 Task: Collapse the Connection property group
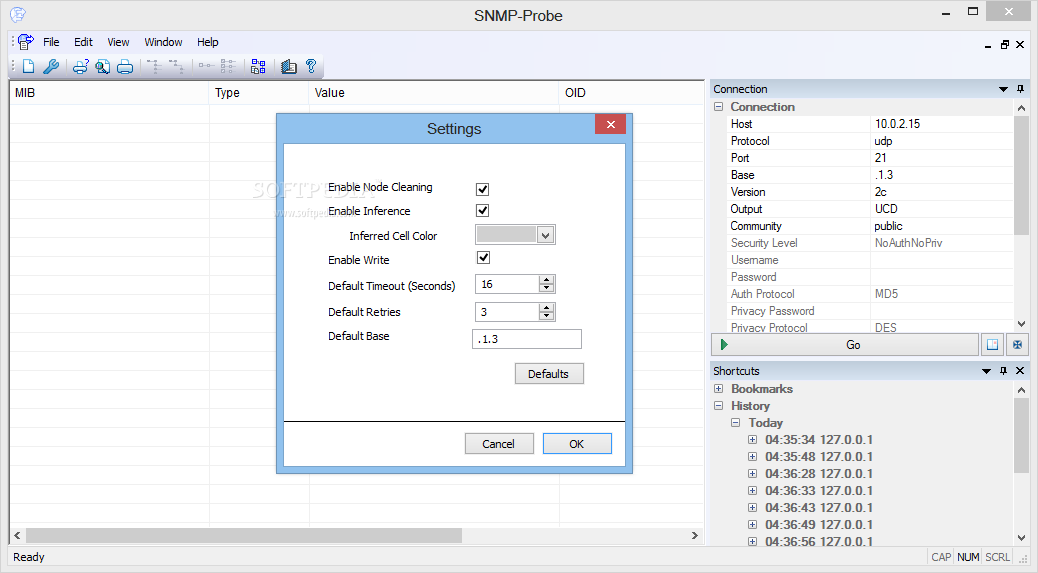(718, 107)
